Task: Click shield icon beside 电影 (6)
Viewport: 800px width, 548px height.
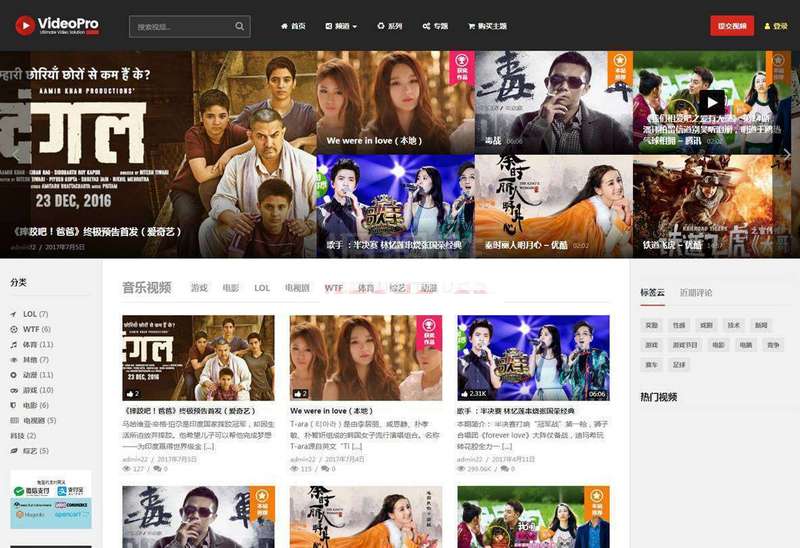Action: (x=14, y=405)
